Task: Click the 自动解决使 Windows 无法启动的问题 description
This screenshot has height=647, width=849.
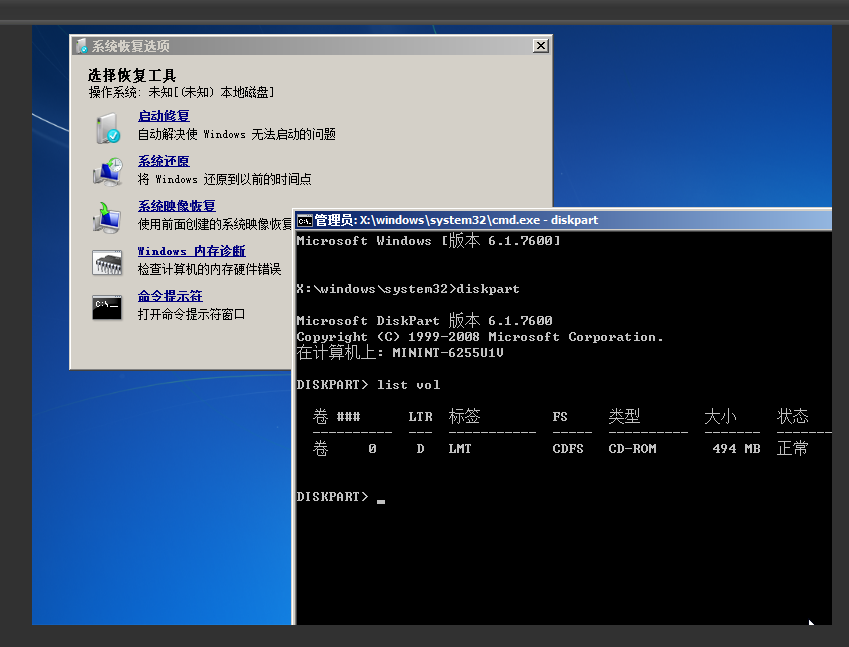Action: tap(237, 134)
